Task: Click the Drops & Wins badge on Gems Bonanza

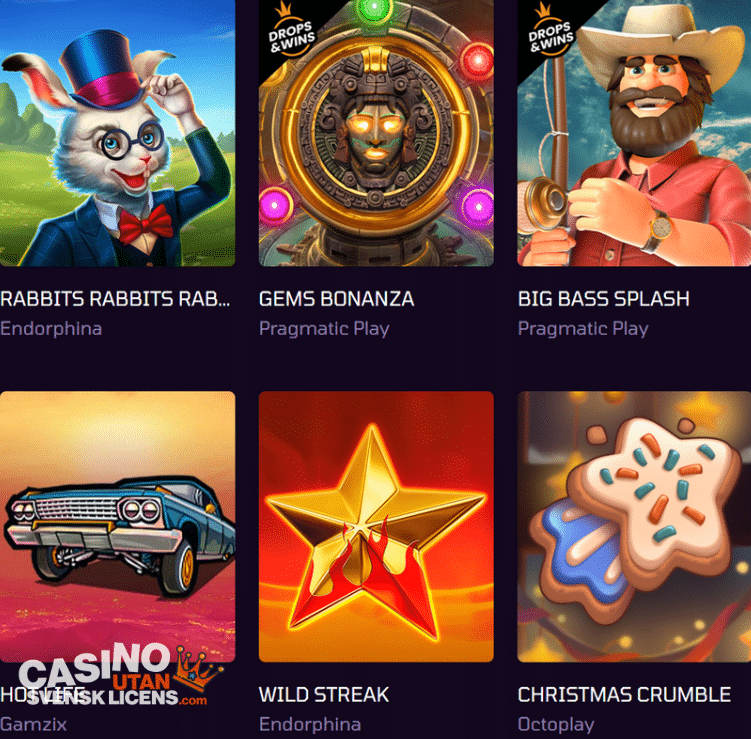Action: 289,32
